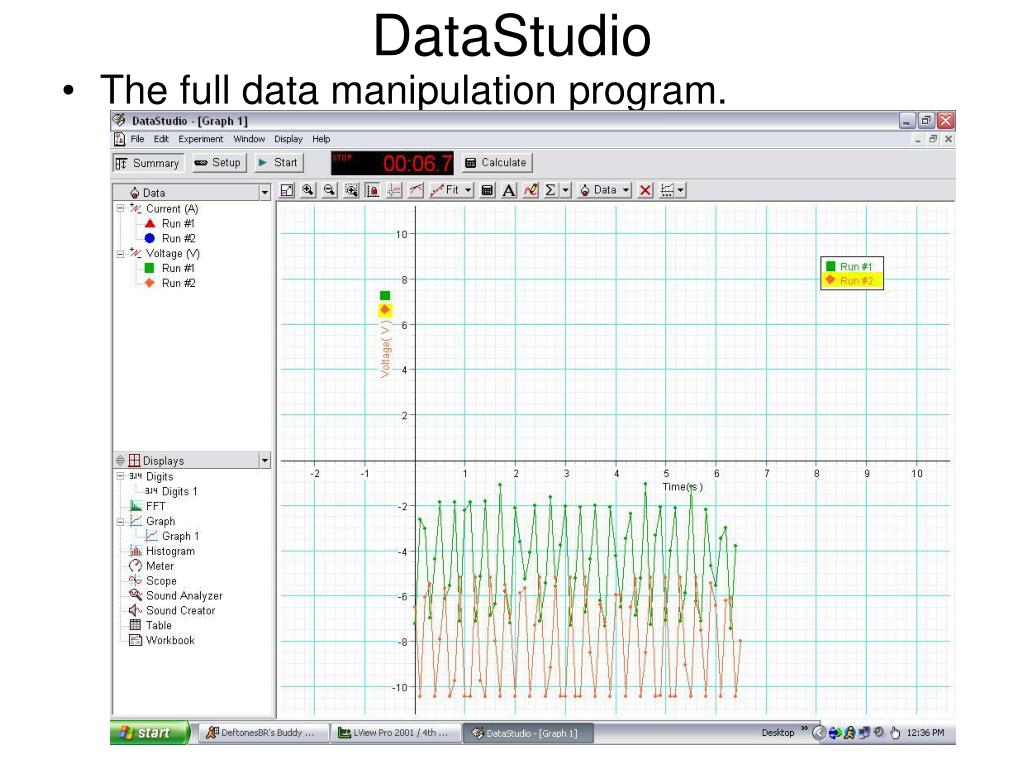Screen dimensions: 1024x768
Task: Click highlighted Run #2 in graph legend
Action: (x=852, y=281)
